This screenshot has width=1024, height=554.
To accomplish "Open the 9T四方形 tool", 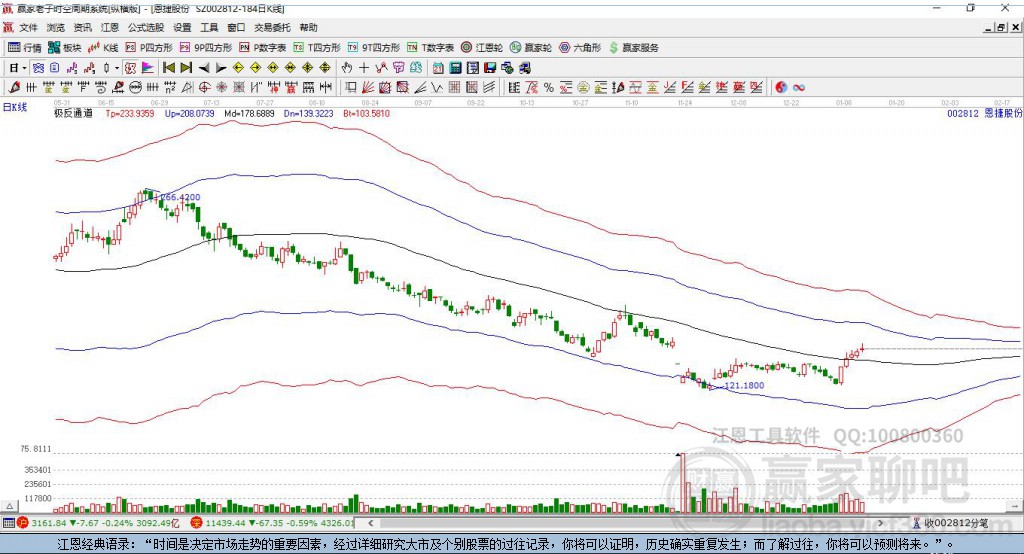I will click(374, 48).
